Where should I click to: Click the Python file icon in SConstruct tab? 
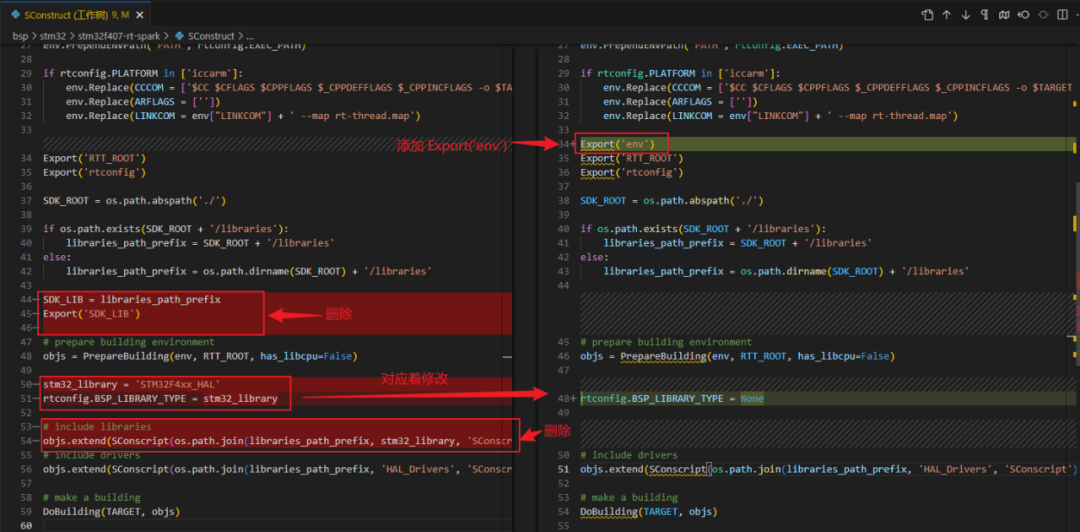point(15,14)
